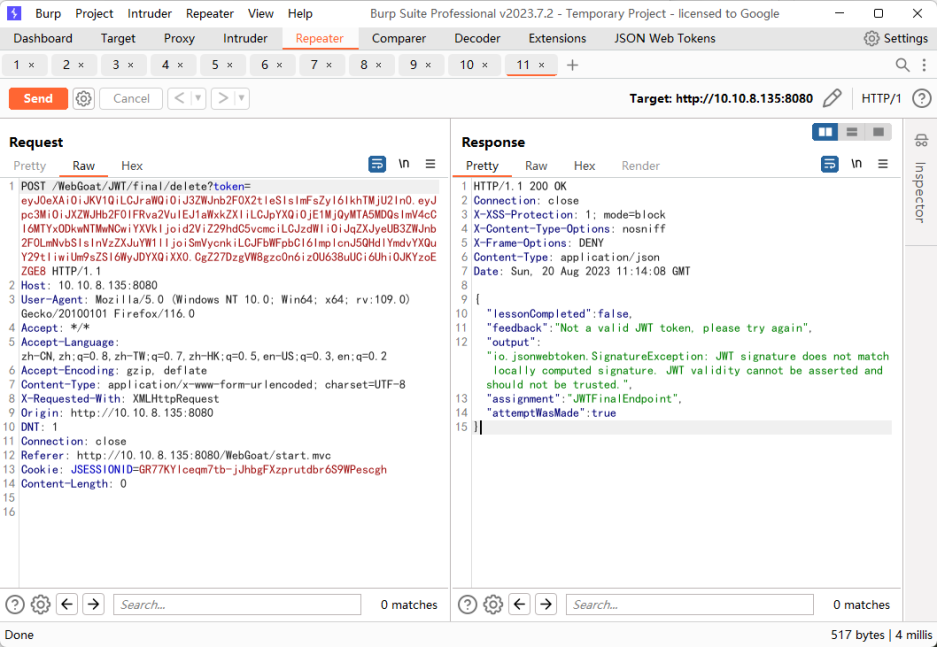Screen dimensions: 937x647
Task: Open the Help menu
Action: [x=300, y=13]
